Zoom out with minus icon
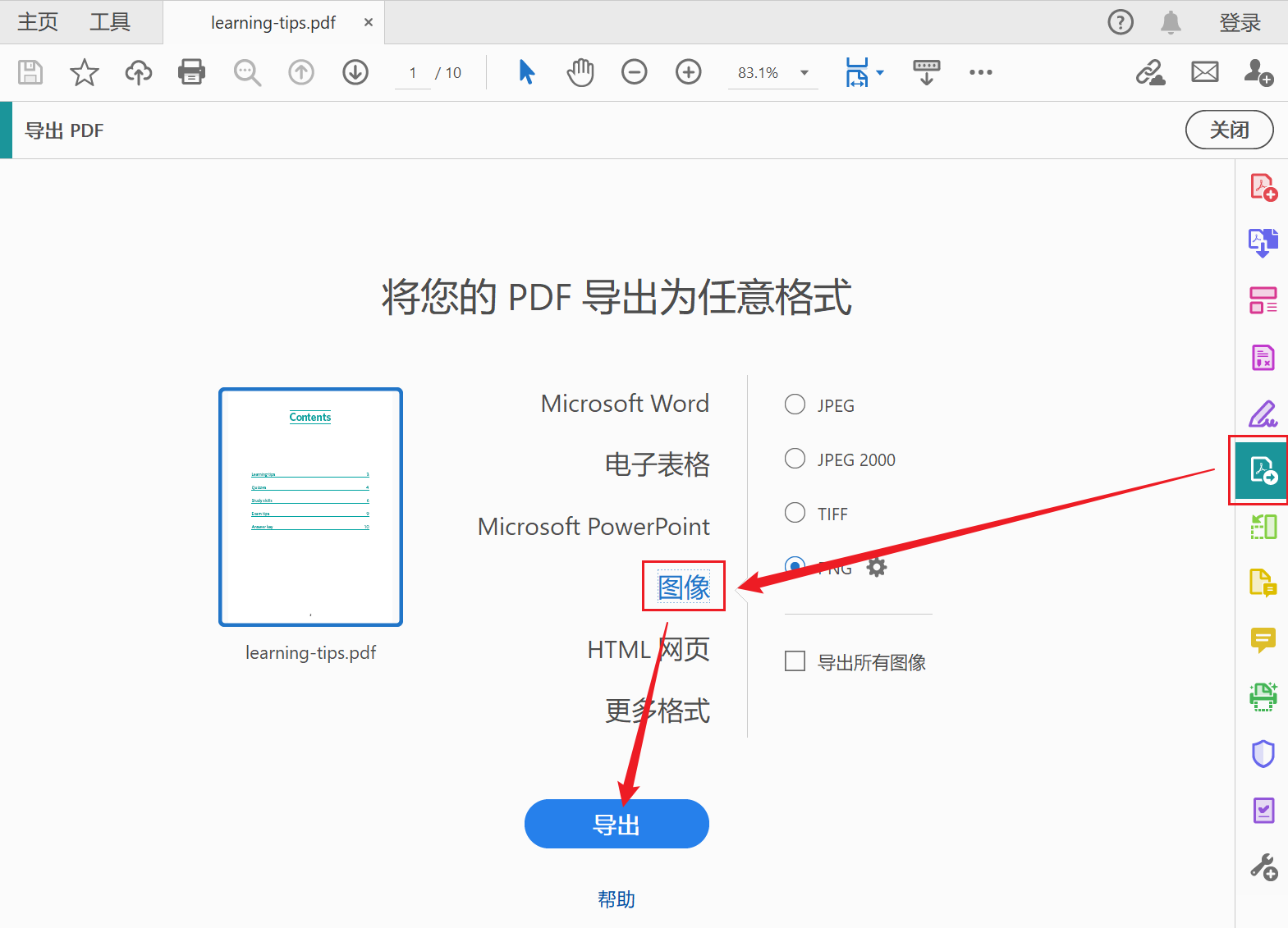This screenshot has width=1288, height=928. click(635, 72)
